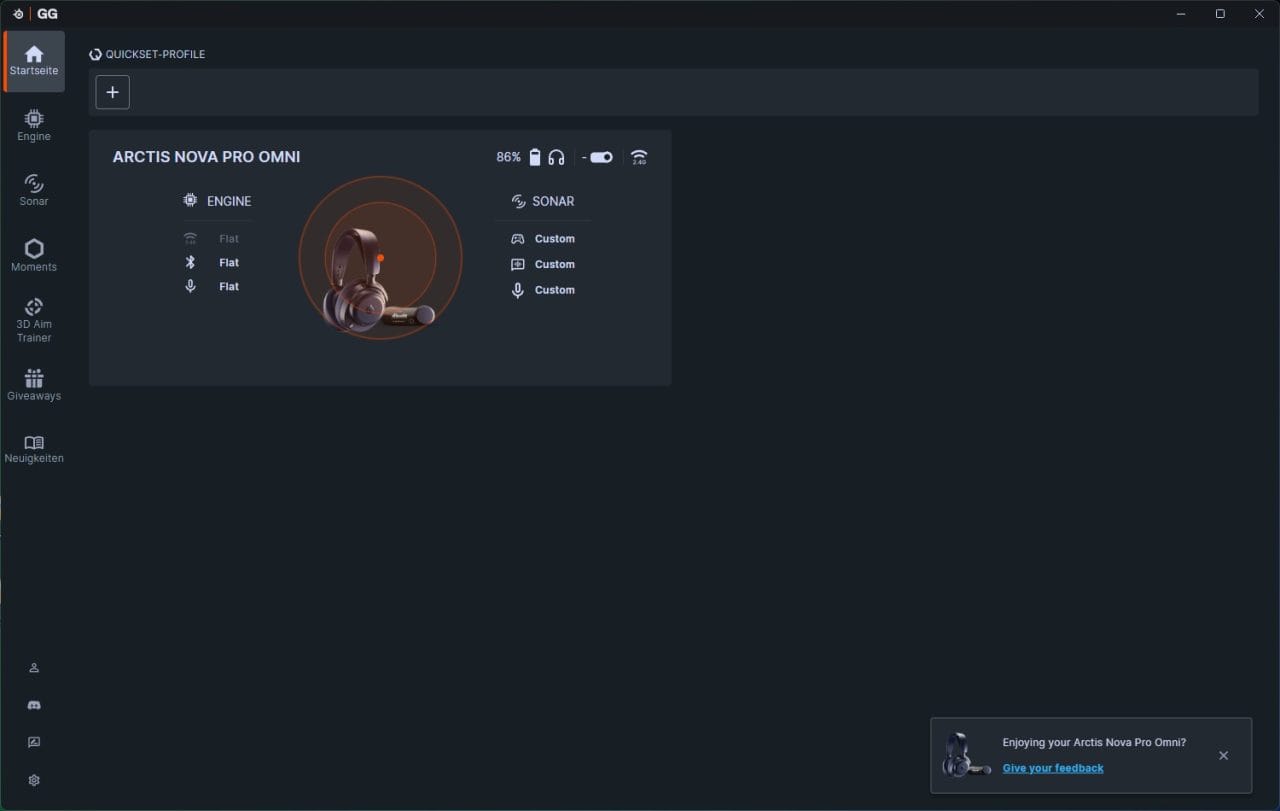
Task: Open the Giveaways page
Action: pyautogui.click(x=34, y=385)
